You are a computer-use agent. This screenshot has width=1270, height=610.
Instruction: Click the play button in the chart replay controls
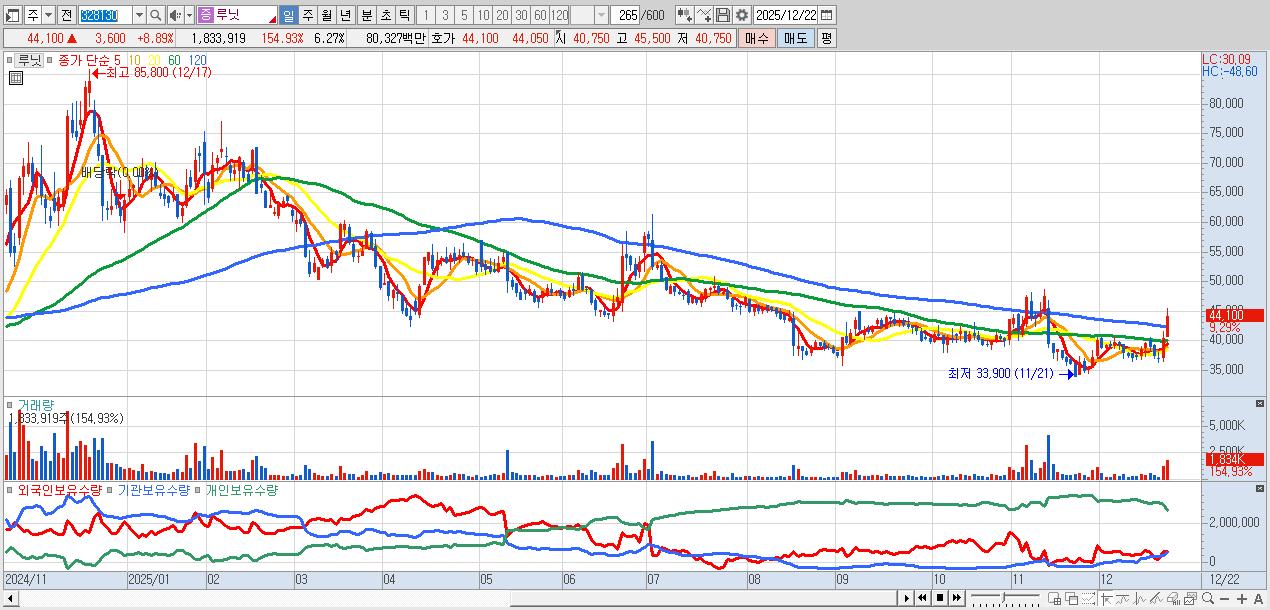pos(907,598)
